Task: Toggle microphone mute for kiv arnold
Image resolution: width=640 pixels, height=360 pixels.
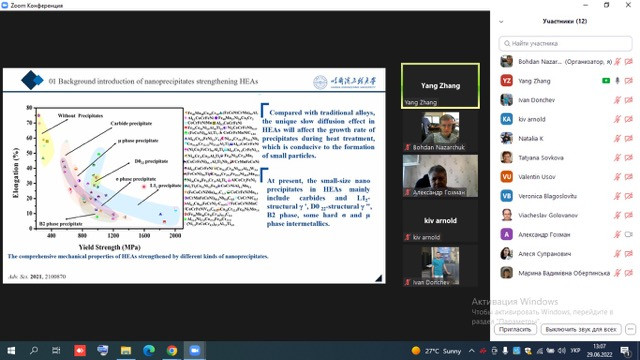Action: click(617, 119)
